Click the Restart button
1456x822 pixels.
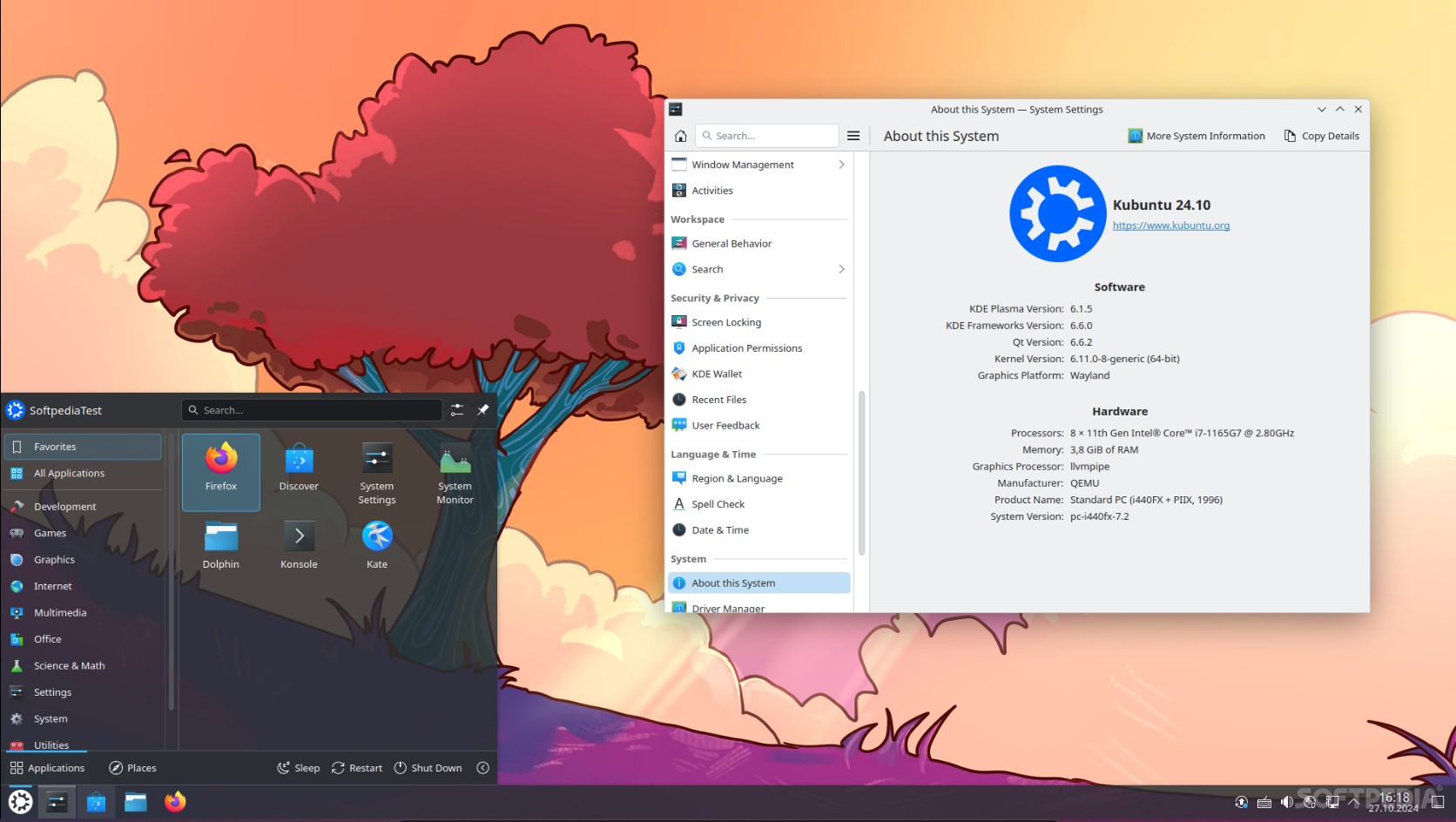[x=357, y=768]
